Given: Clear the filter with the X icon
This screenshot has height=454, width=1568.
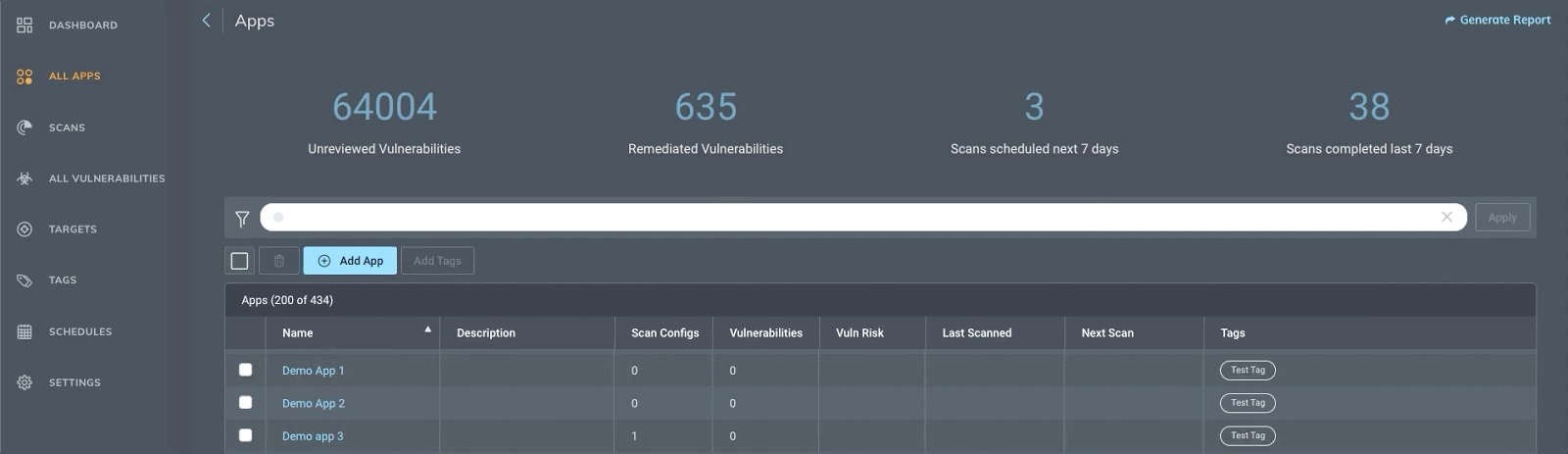Looking at the screenshot, I should pos(1446,217).
